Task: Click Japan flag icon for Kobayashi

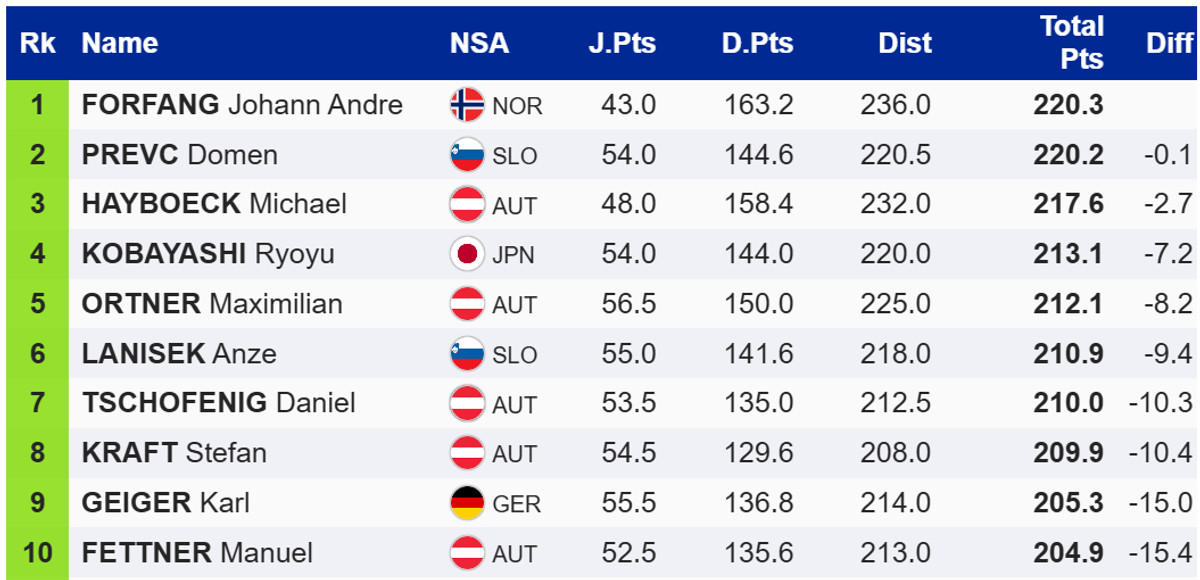Action: [467, 254]
